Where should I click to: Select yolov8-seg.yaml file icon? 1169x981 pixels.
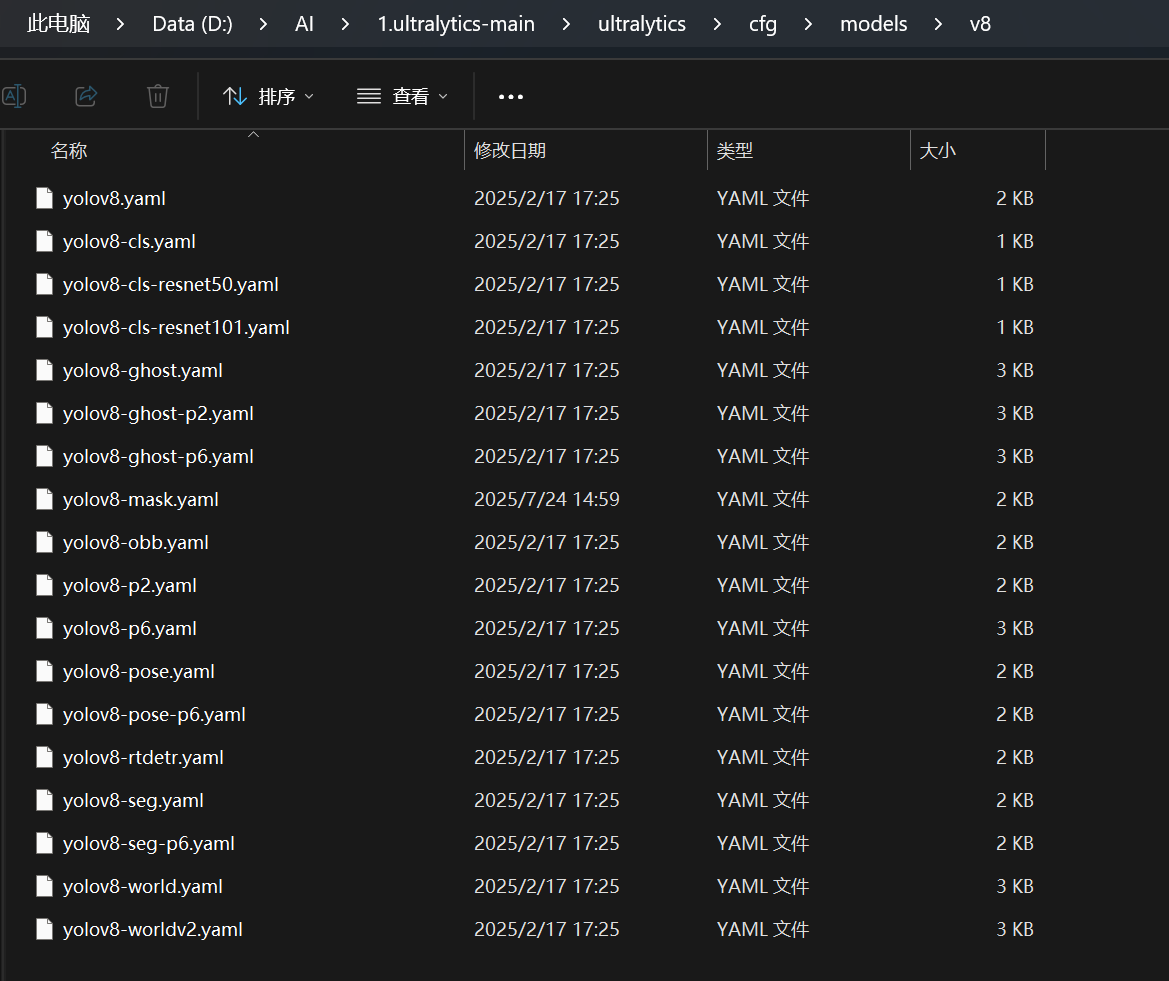click(45, 801)
